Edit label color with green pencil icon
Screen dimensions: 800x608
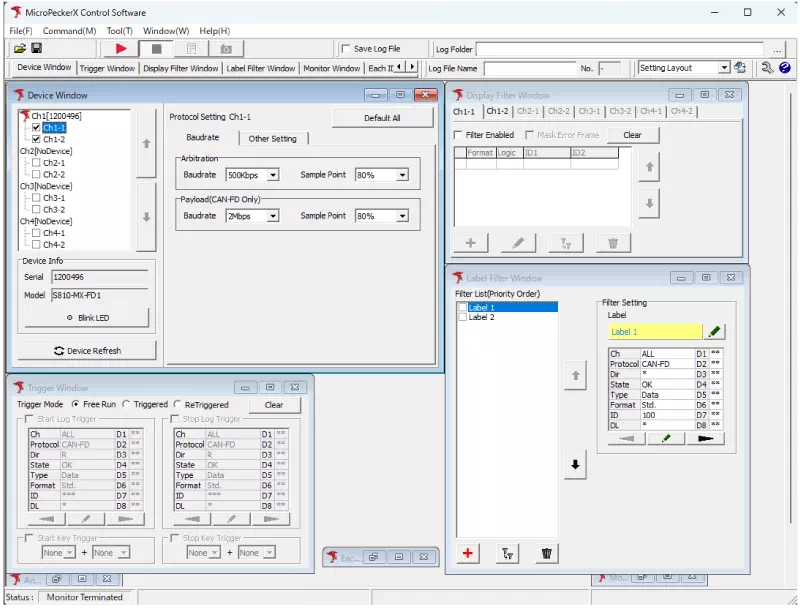[715, 331]
